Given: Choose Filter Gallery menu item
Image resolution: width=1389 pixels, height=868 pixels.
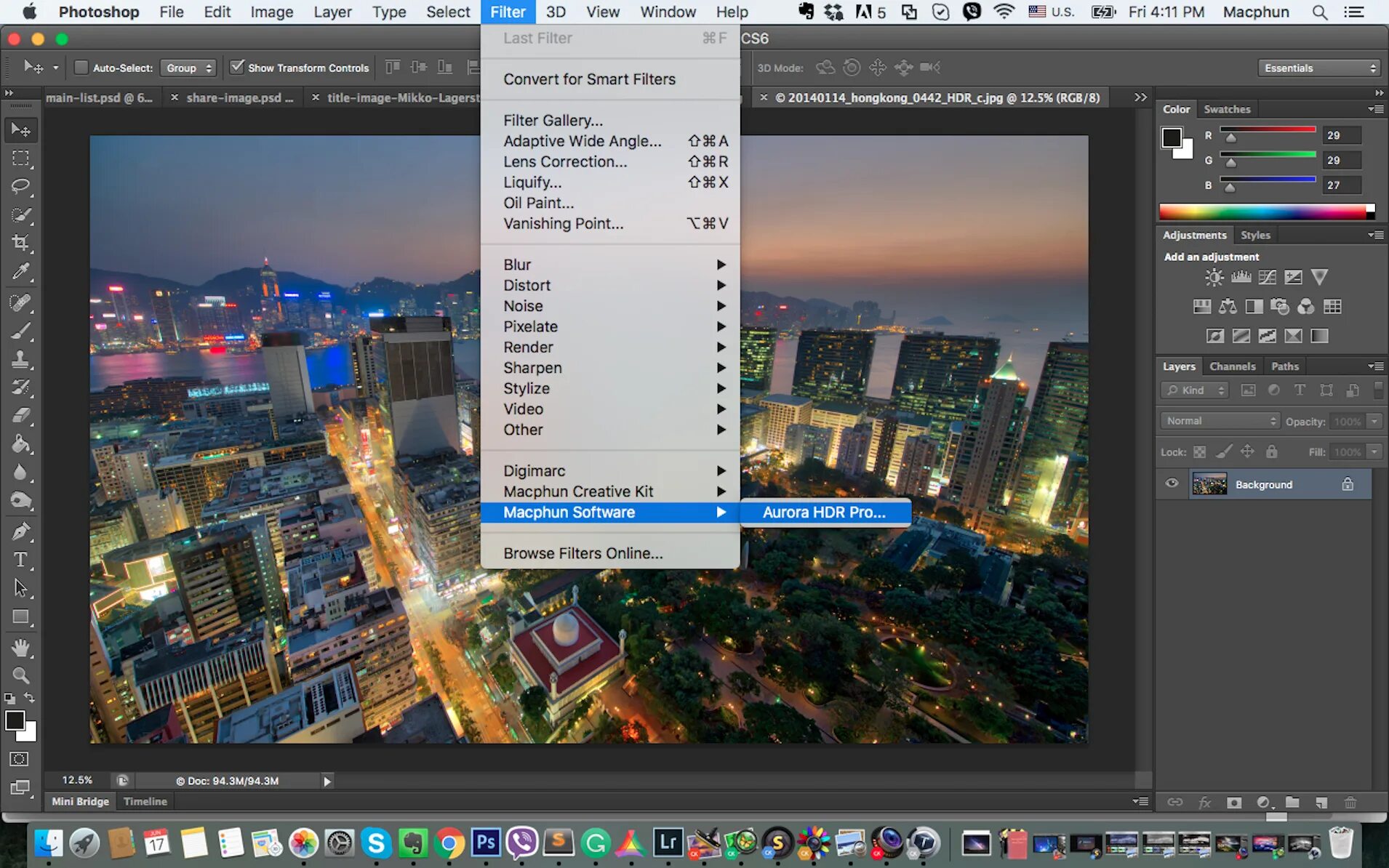Looking at the screenshot, I should (x=611, y=120).
